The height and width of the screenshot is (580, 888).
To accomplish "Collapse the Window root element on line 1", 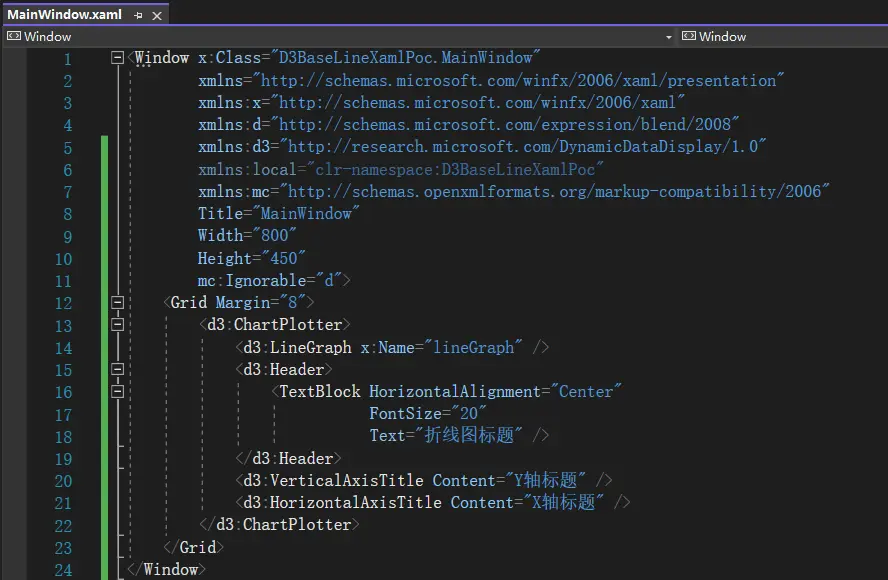I will click(x=118, y=58).
